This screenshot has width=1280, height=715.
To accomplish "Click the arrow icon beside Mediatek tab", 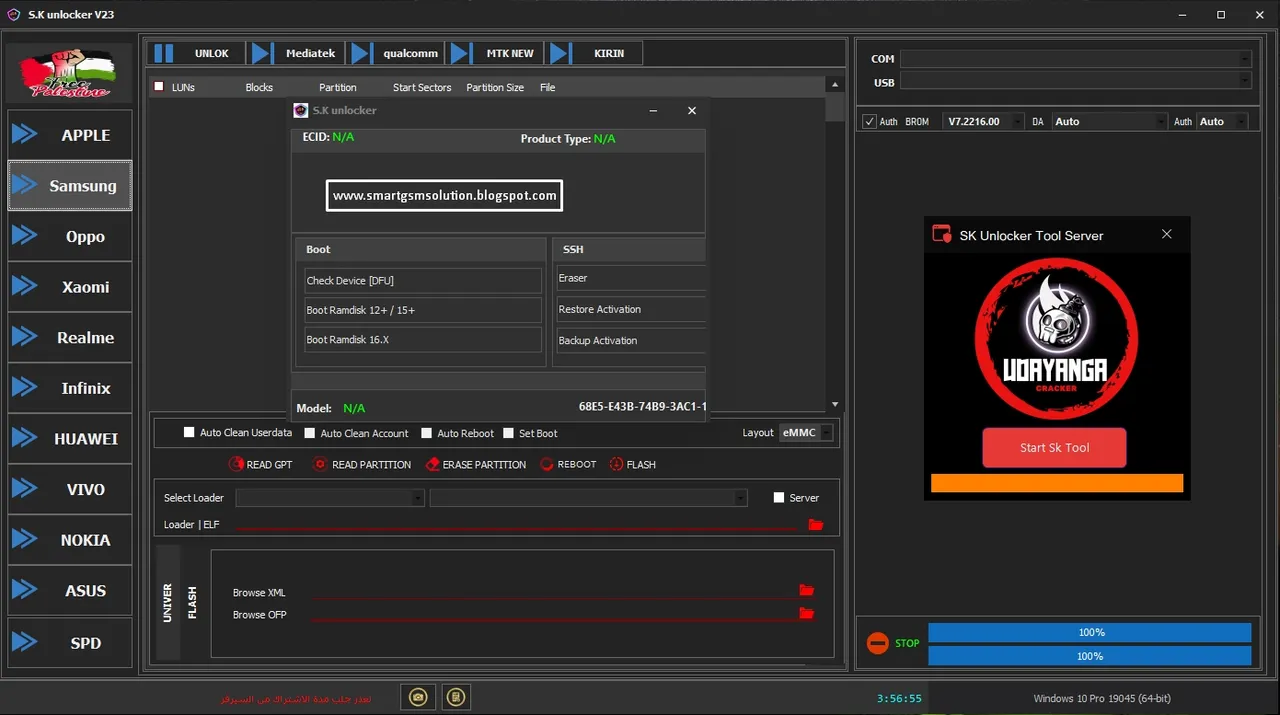I will [261, 53].
